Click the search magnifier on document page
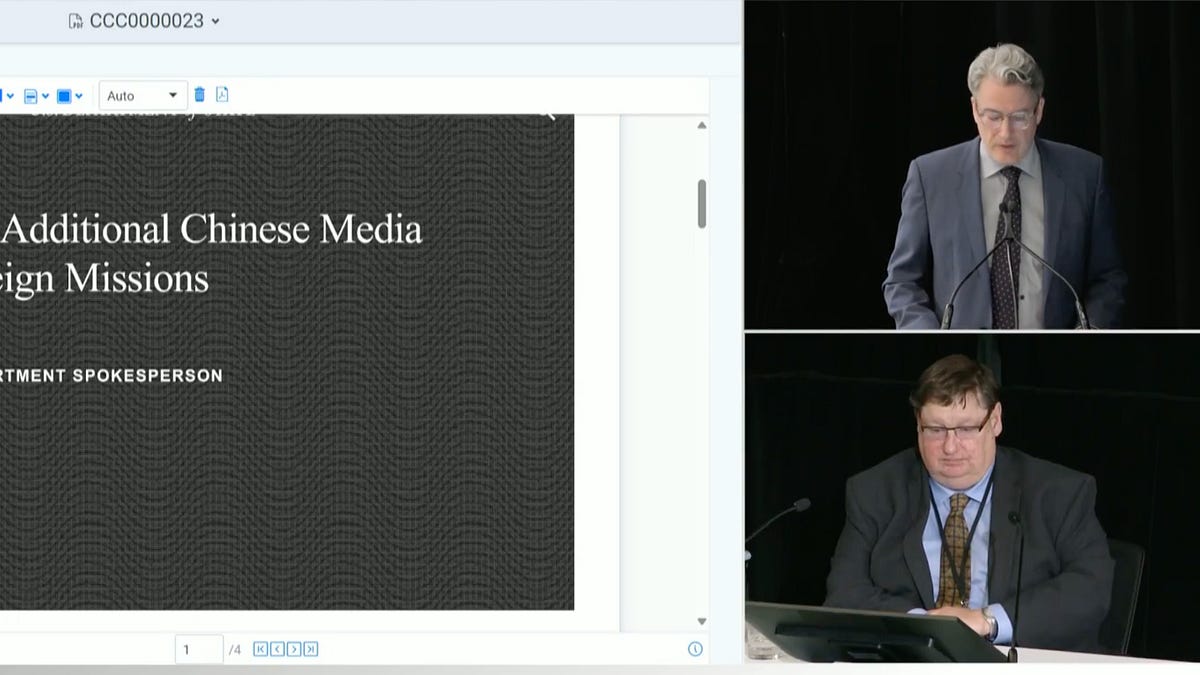Viewport: 1200px width, 675px height. (547, 116)
